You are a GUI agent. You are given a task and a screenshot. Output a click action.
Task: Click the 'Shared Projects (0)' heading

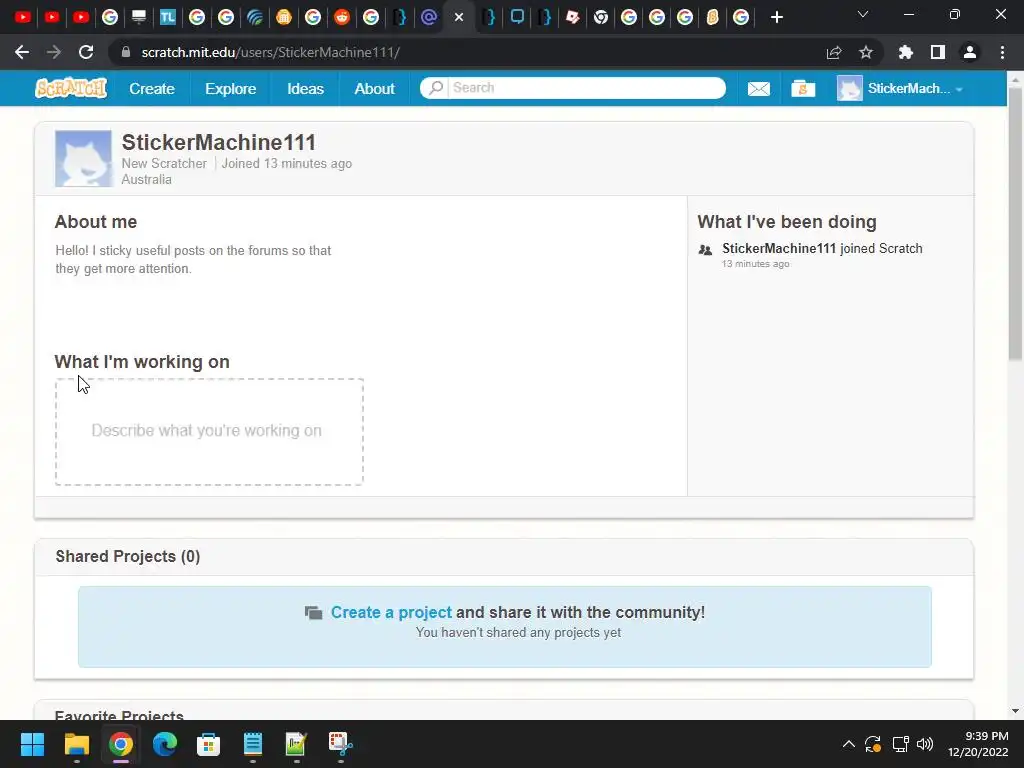pos(127,556)
